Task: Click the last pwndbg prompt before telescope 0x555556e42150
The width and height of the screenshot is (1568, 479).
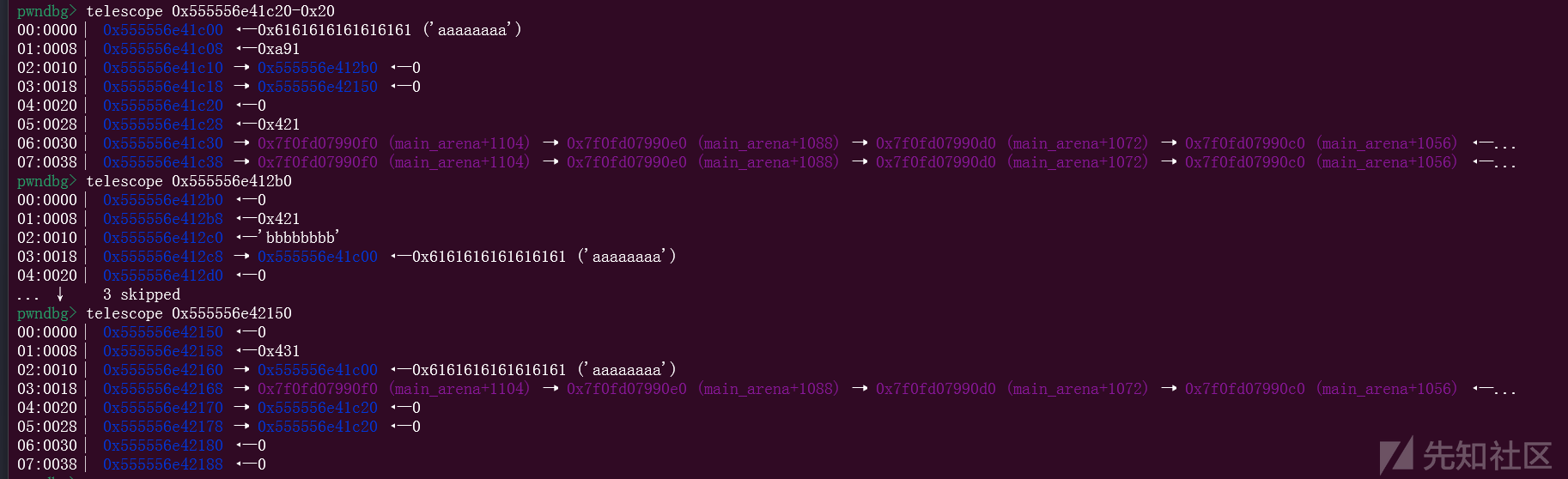Action: [46, 313]
